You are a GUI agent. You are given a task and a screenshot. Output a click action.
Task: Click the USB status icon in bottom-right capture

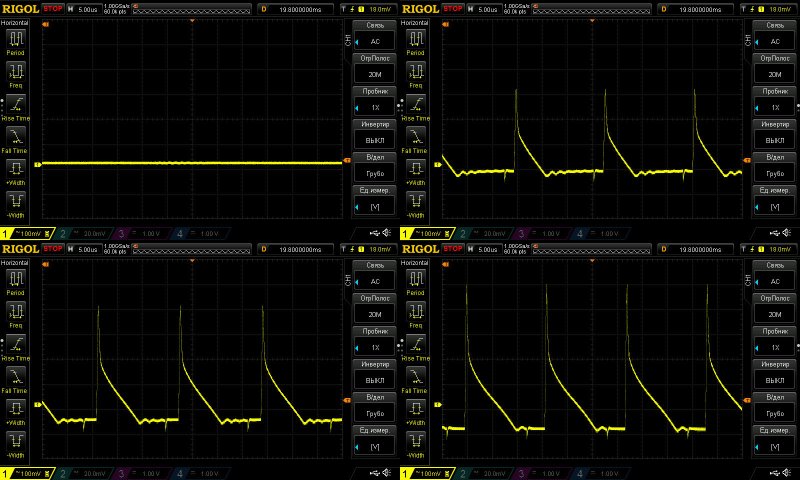pyautogui.click(x=775, y=473)
